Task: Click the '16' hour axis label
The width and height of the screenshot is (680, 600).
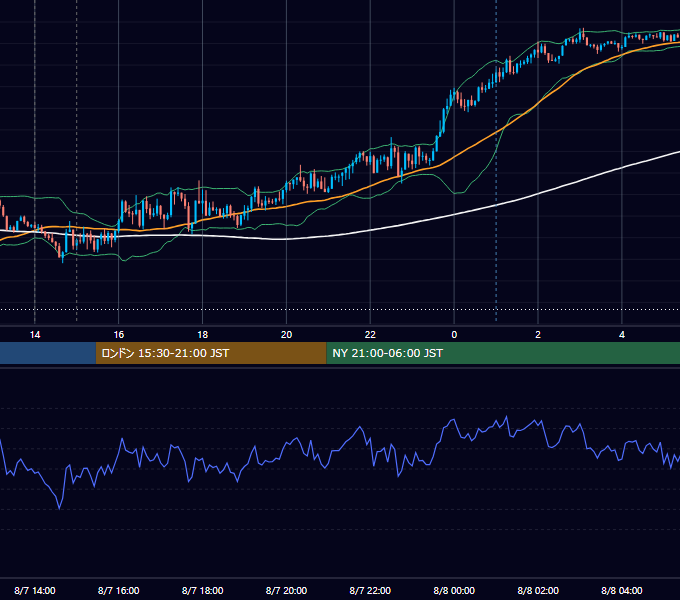Action: (x=119, y=335)
